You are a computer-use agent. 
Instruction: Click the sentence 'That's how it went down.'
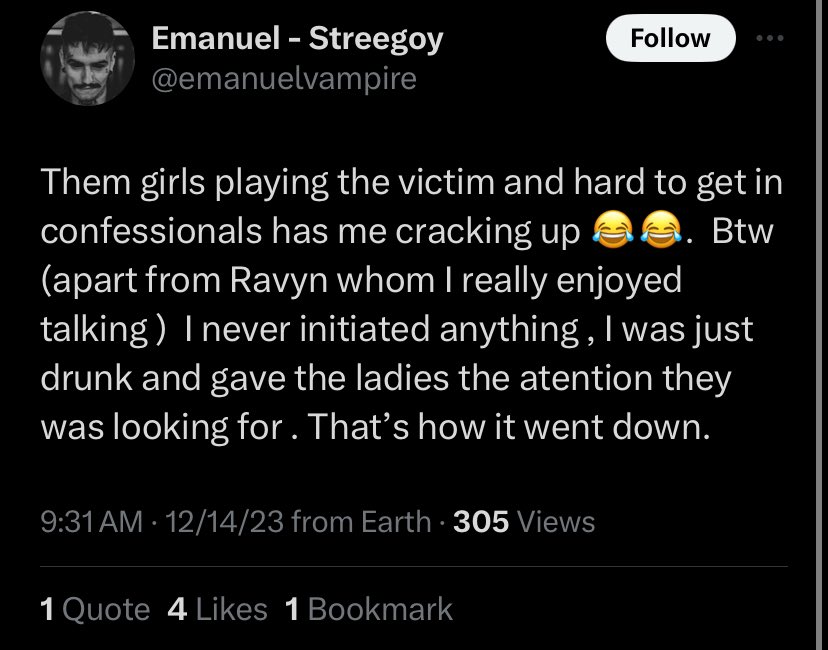point(509,427)
